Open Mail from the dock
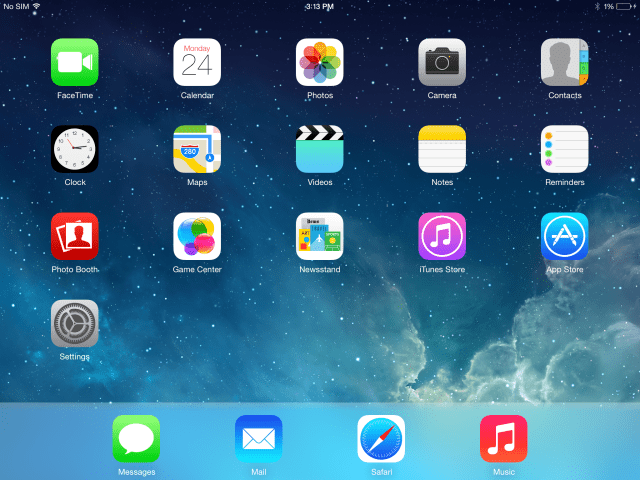 [x=259, y=439]
